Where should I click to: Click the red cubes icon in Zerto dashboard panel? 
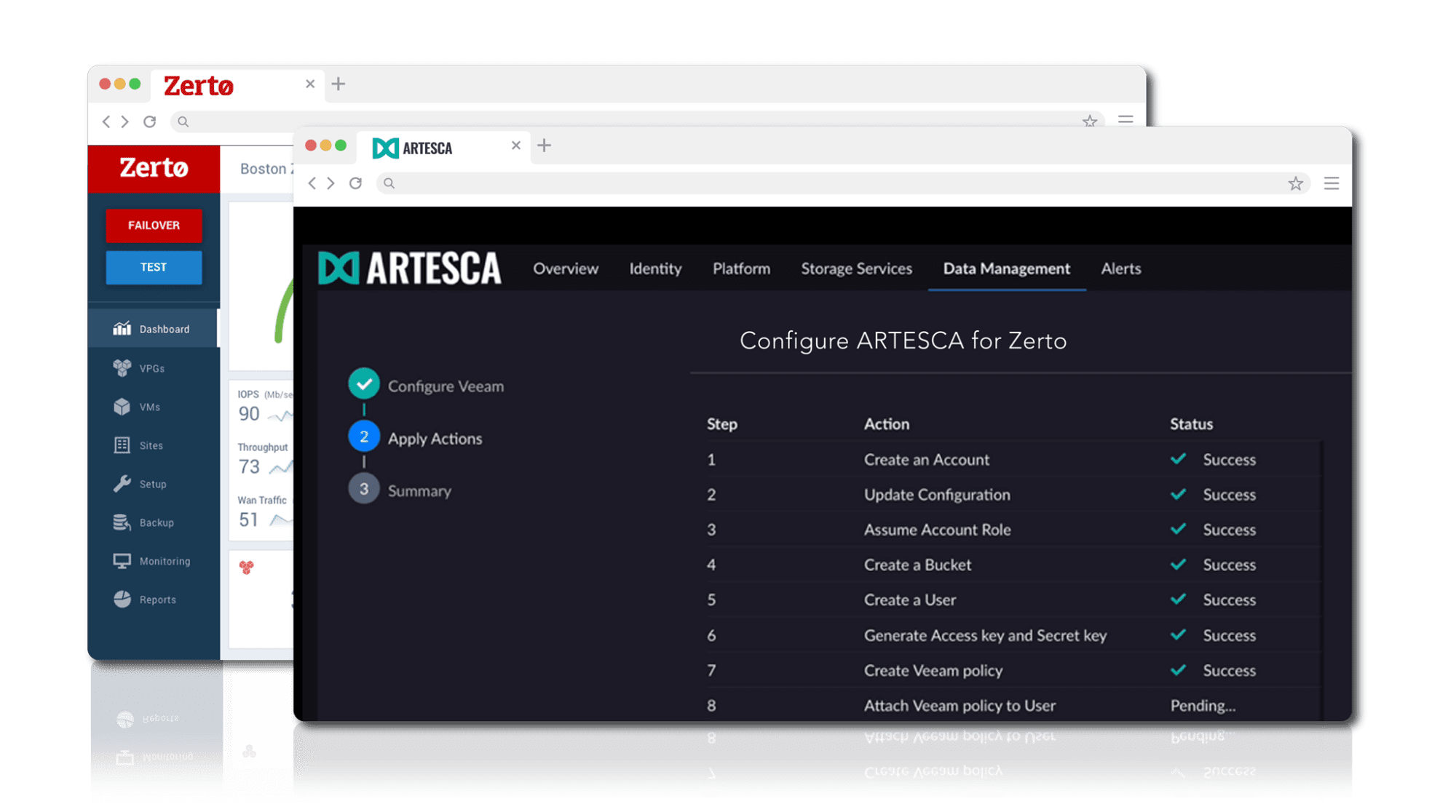[247, 567]
